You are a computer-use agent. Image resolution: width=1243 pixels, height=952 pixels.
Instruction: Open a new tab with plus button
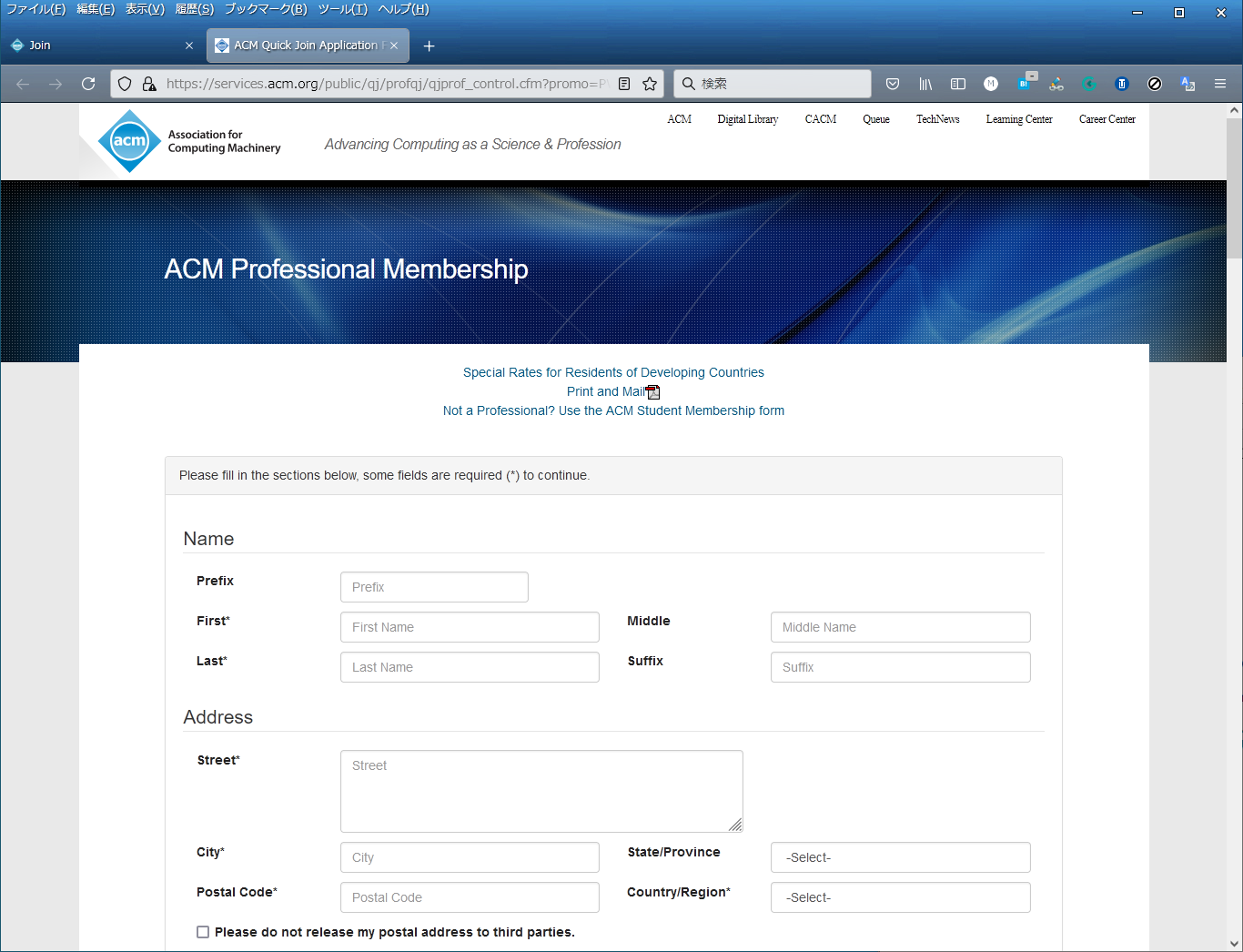click(429, 46)
